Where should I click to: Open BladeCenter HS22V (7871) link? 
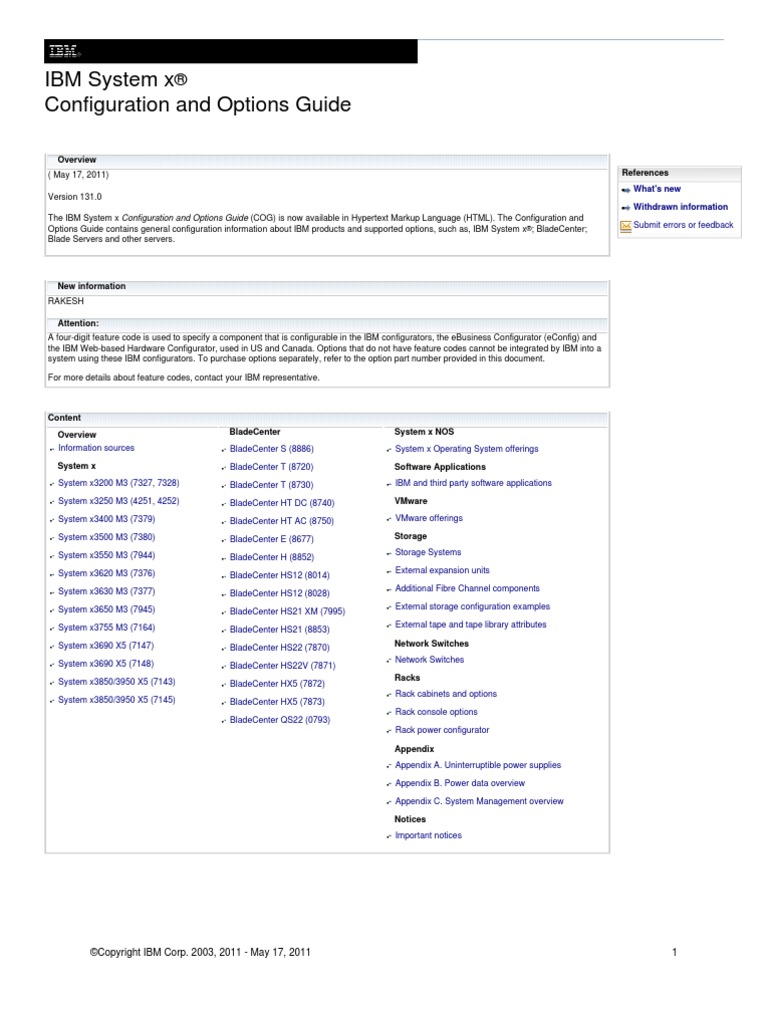tap(282, 665)
